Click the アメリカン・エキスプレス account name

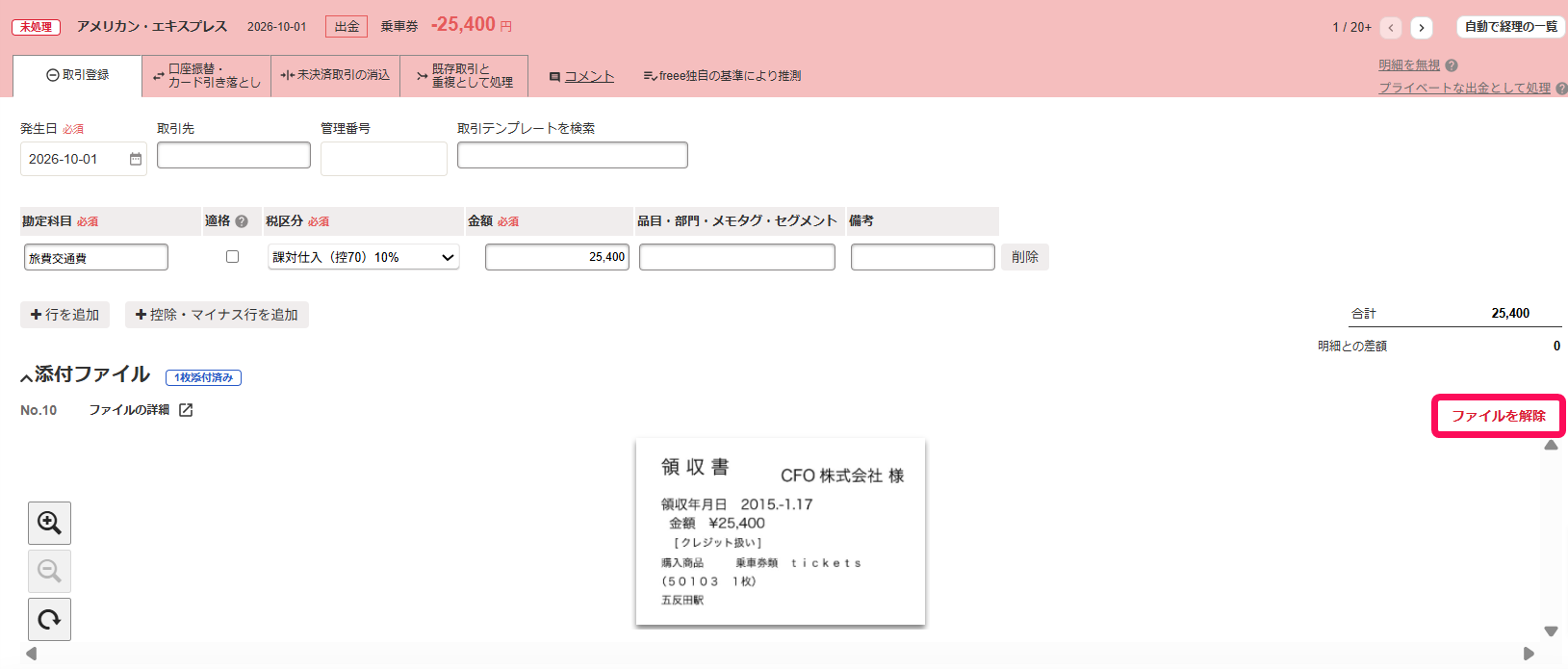152,26
